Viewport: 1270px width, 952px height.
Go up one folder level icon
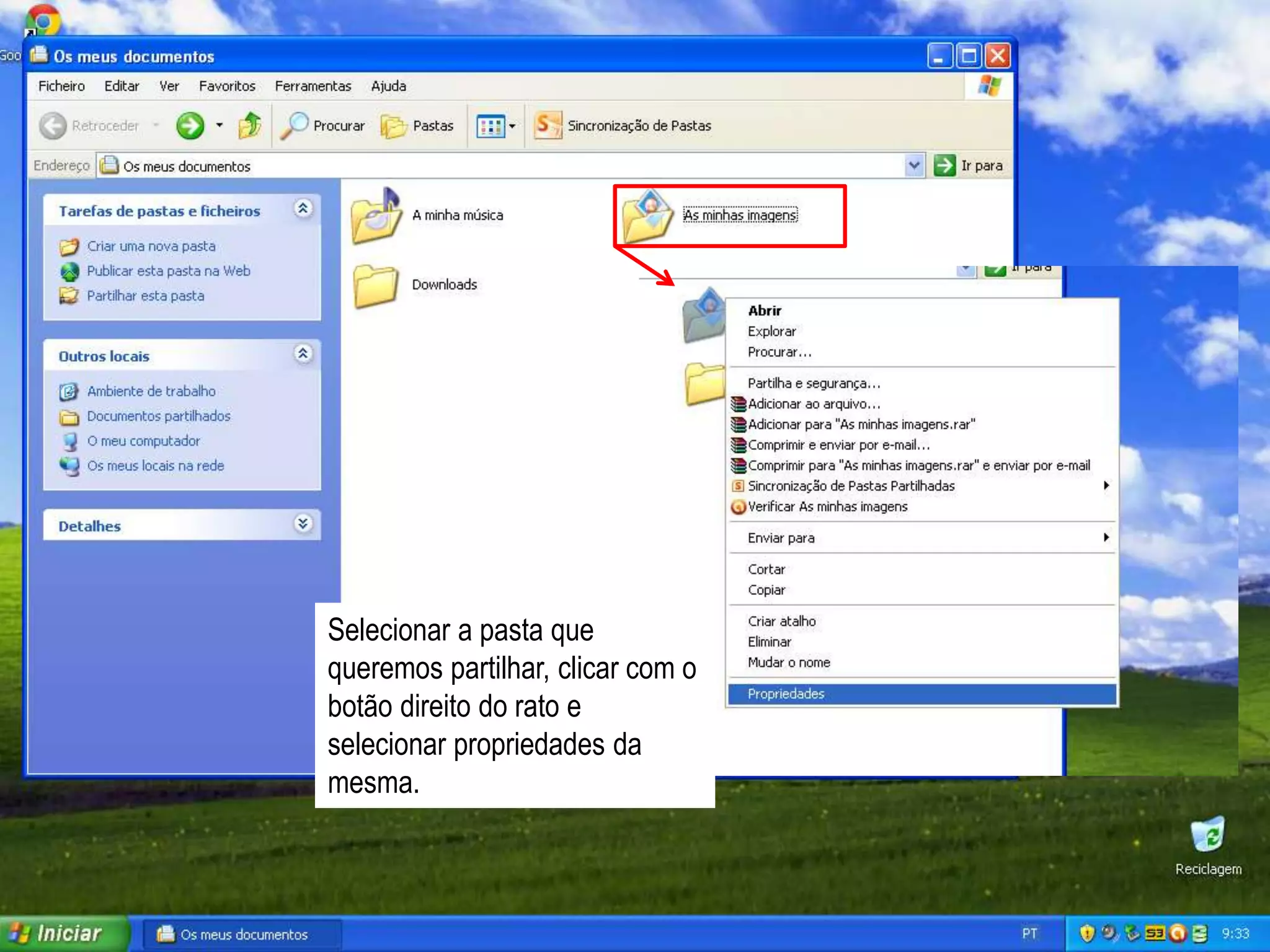click(x=250, y=125)
